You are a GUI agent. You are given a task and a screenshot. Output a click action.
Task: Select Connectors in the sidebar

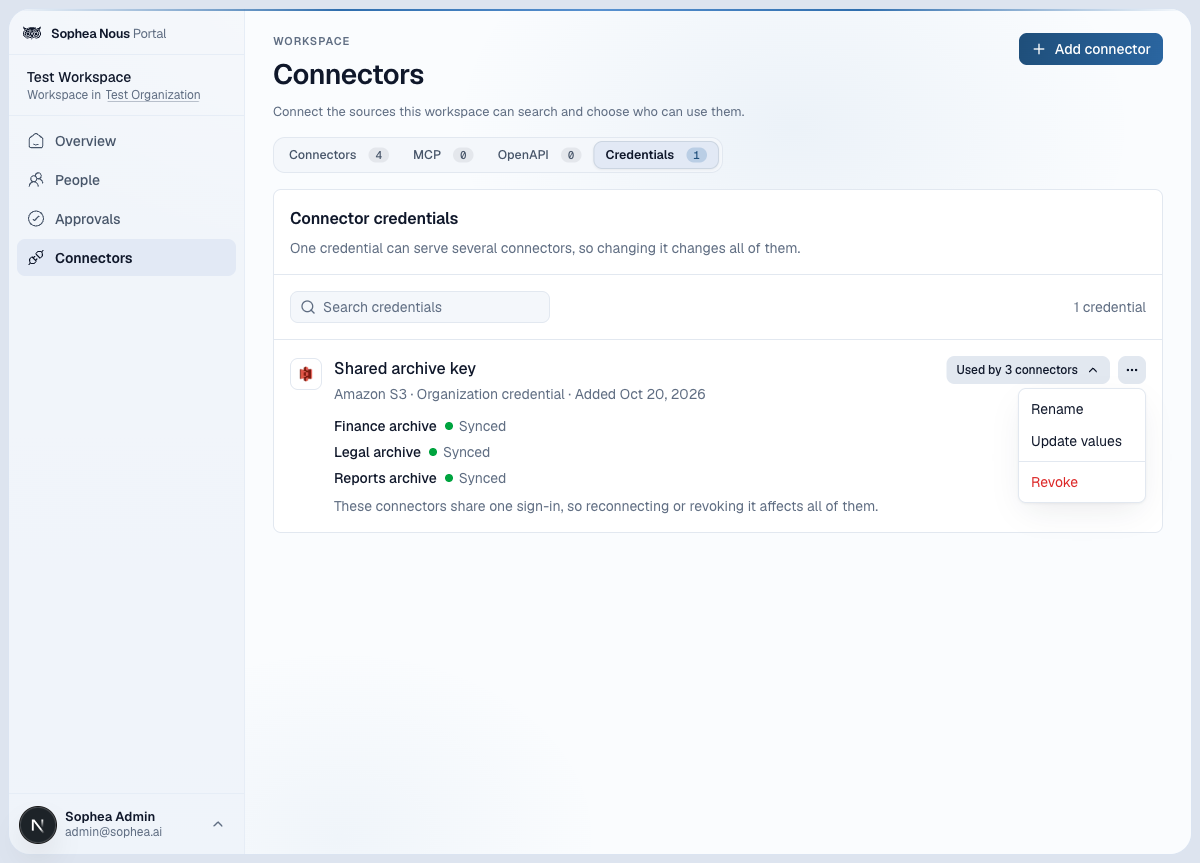click(126, 258)
